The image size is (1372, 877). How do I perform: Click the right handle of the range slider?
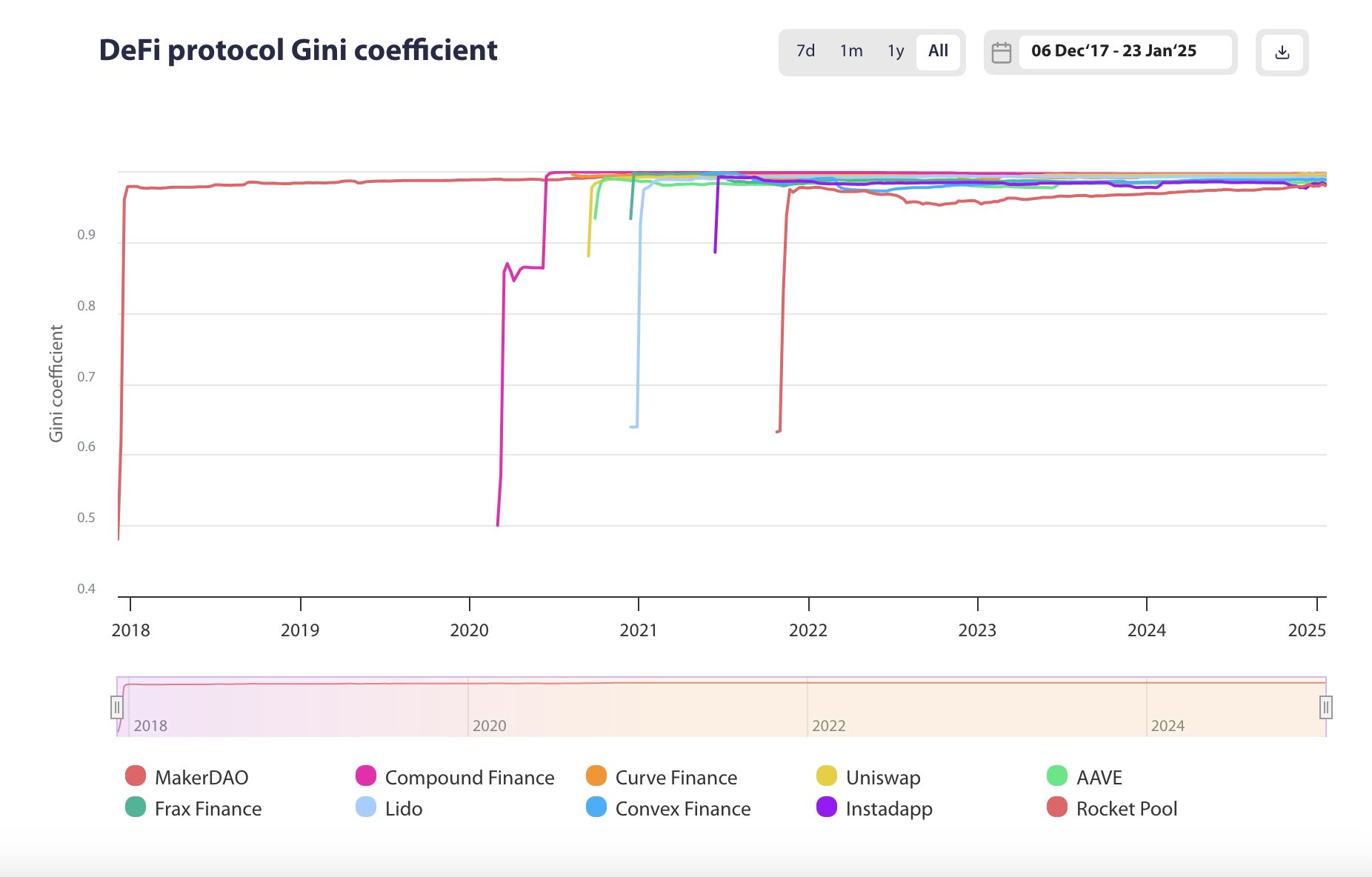1325,708
